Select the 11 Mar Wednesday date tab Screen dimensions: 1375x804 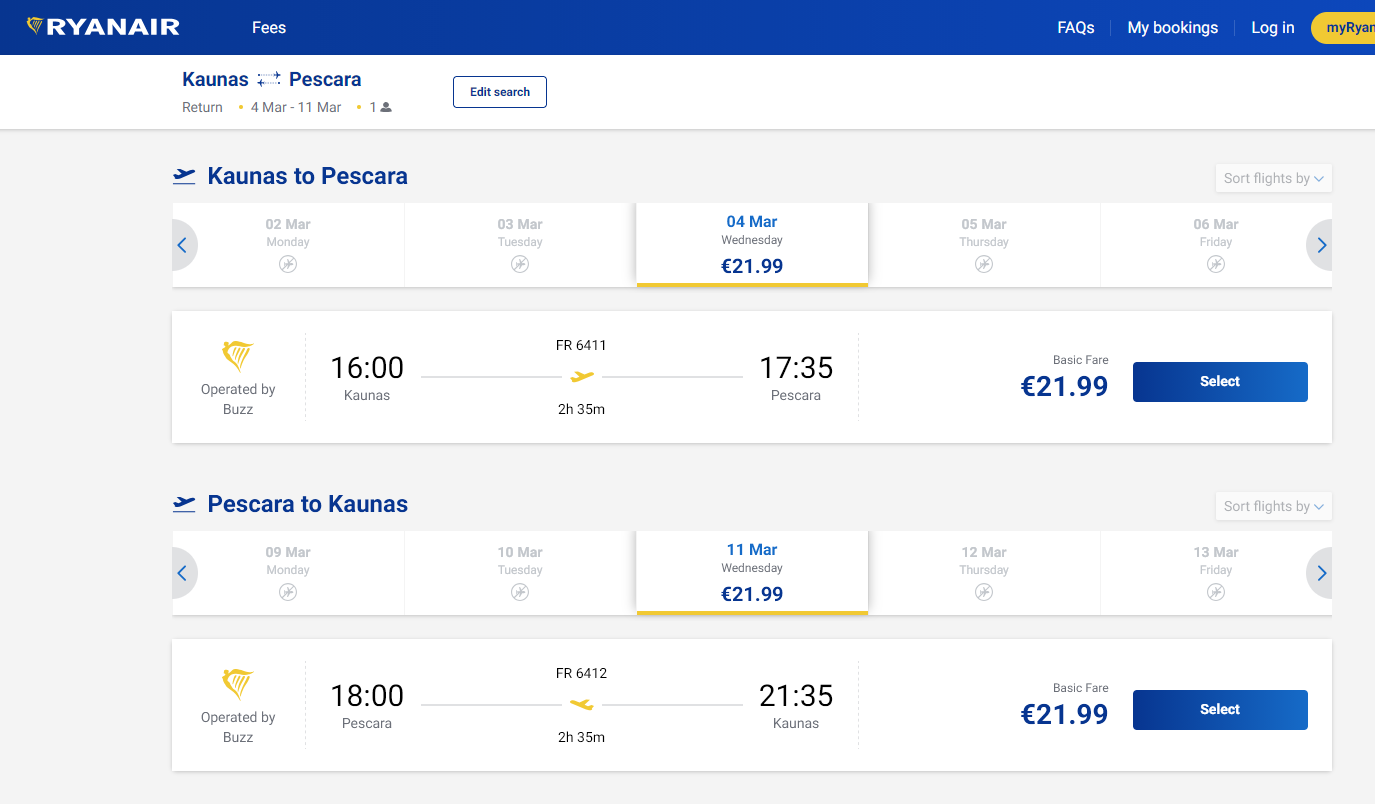tap(752, 572)
